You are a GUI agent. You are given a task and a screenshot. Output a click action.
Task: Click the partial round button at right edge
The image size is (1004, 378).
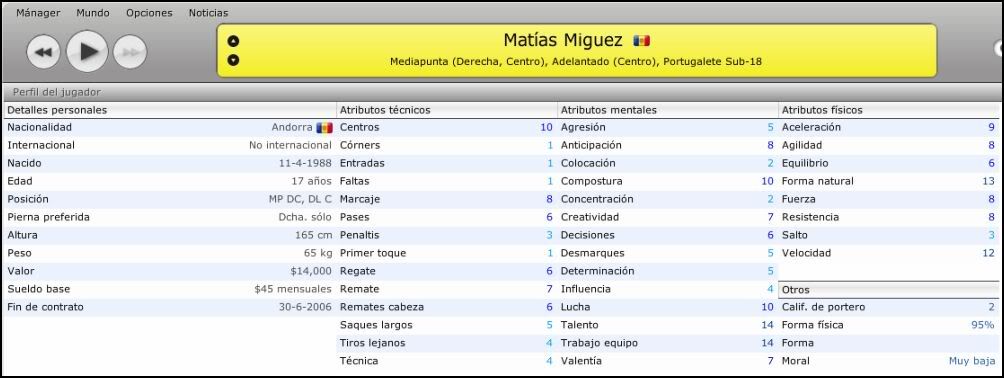[x=999, y=49]
